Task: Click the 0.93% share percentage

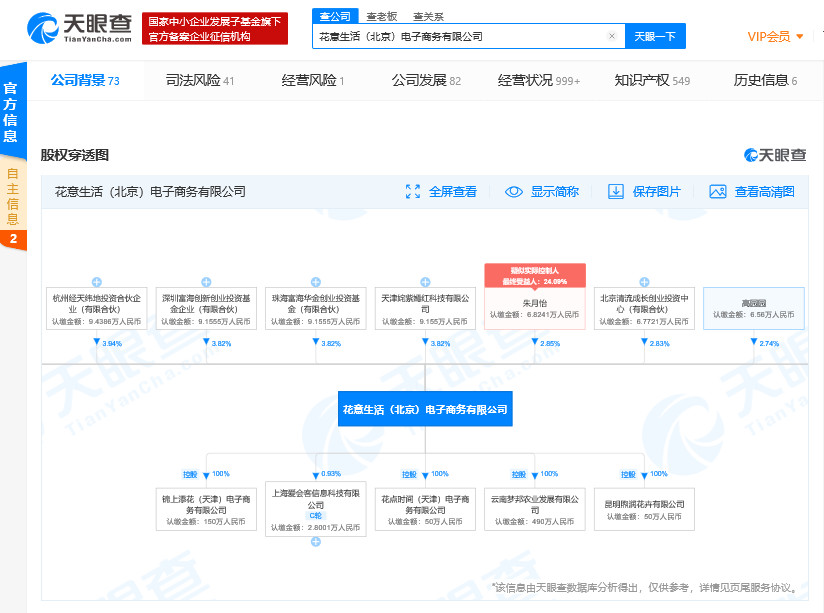Action: (x=331, y=474)
